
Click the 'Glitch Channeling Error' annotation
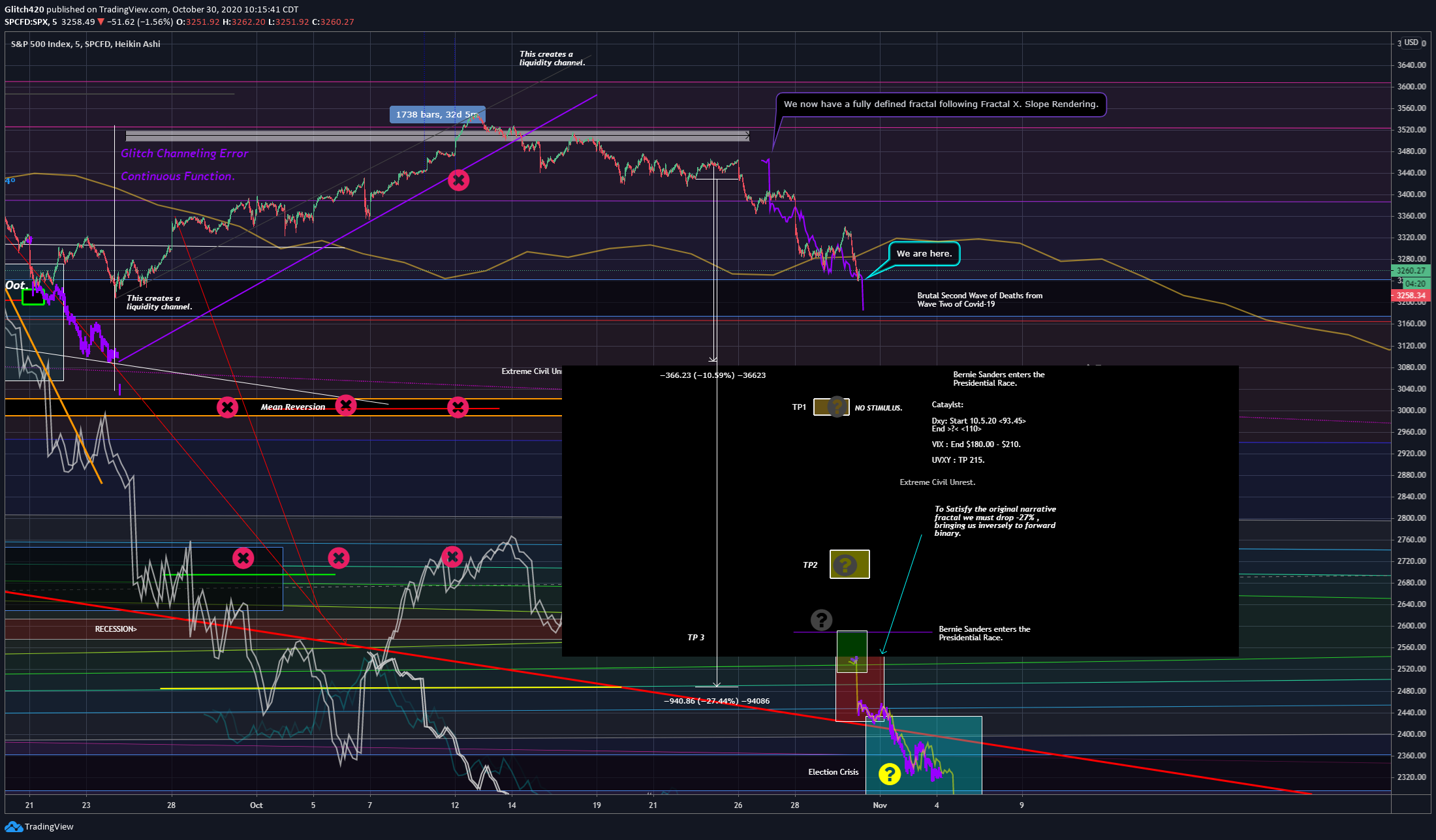(x=185, y=153)
